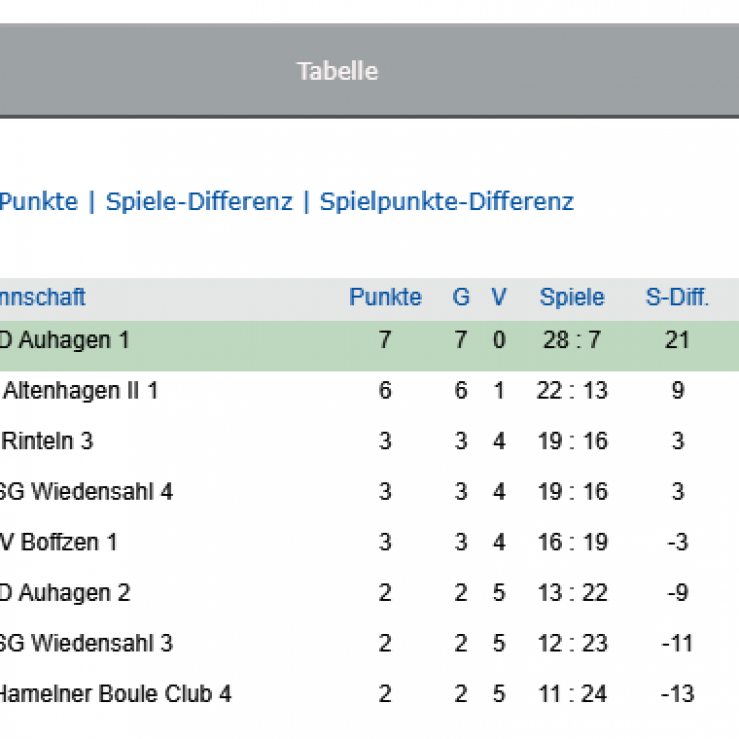This screenshot has width=739, height=739.
Task: Sort by the S-Diff. column header
Action: [x=677, y=297]
